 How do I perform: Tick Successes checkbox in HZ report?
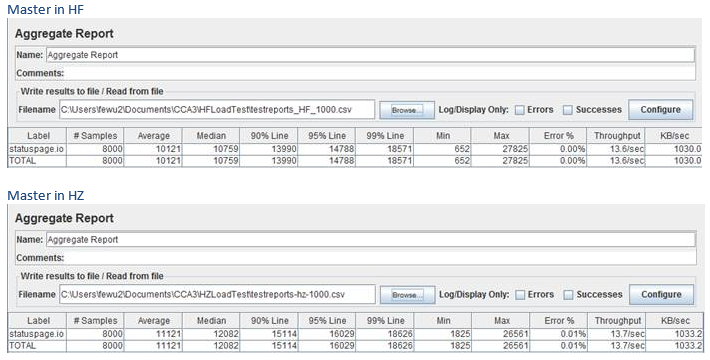tap(568, 295)
